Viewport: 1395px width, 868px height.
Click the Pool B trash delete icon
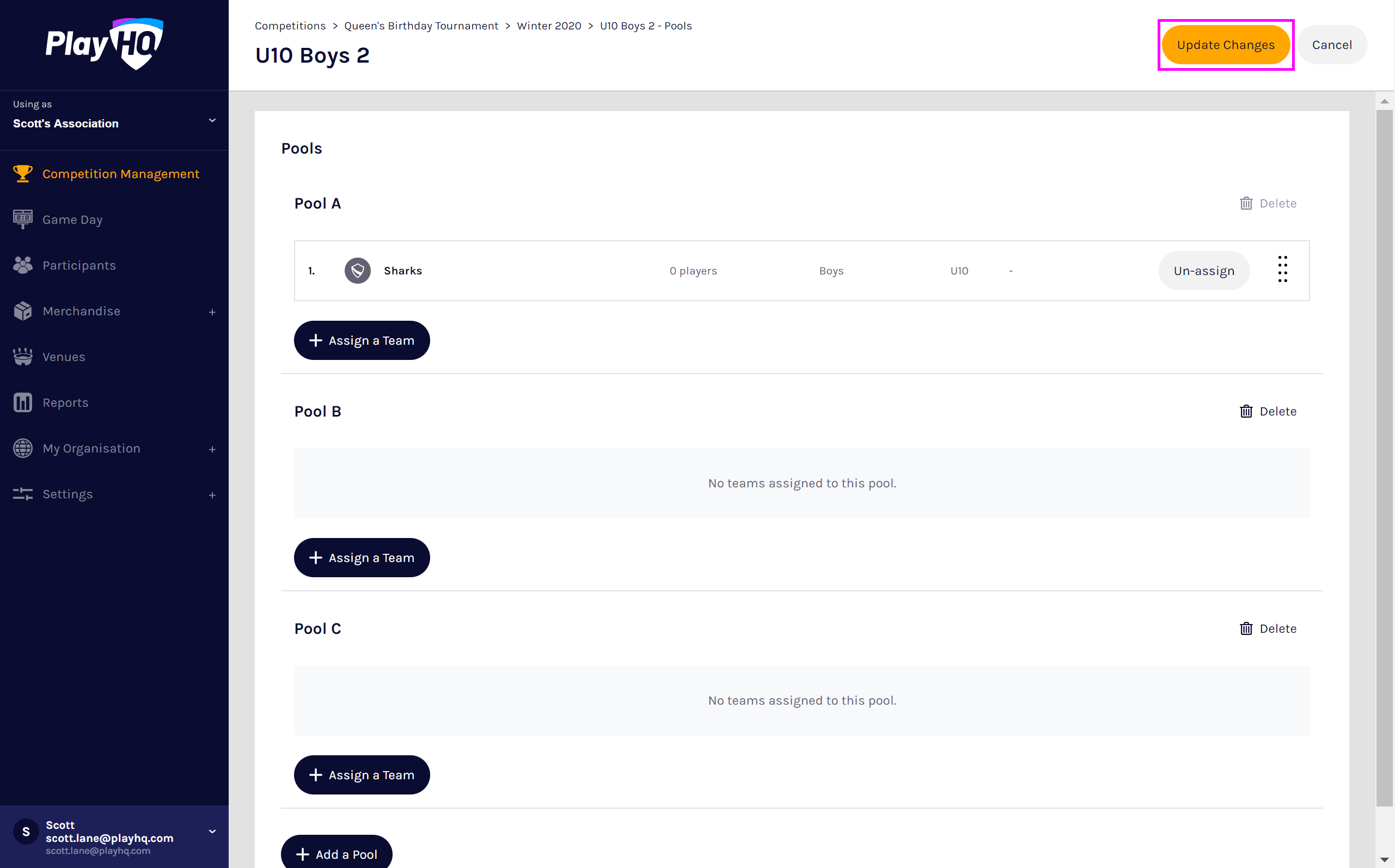[1246, 411]
